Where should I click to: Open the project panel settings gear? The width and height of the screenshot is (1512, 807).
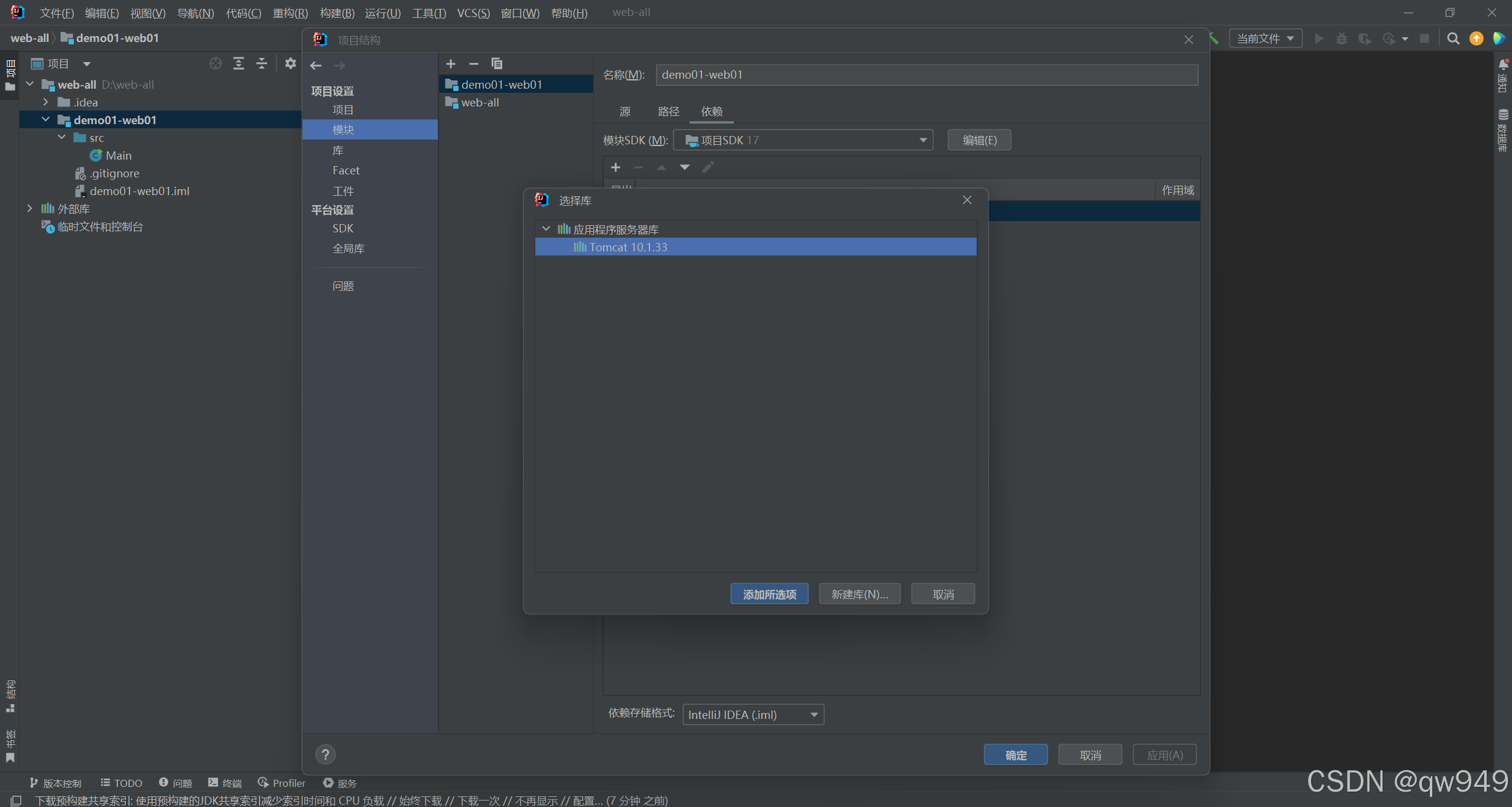point(290,63)
